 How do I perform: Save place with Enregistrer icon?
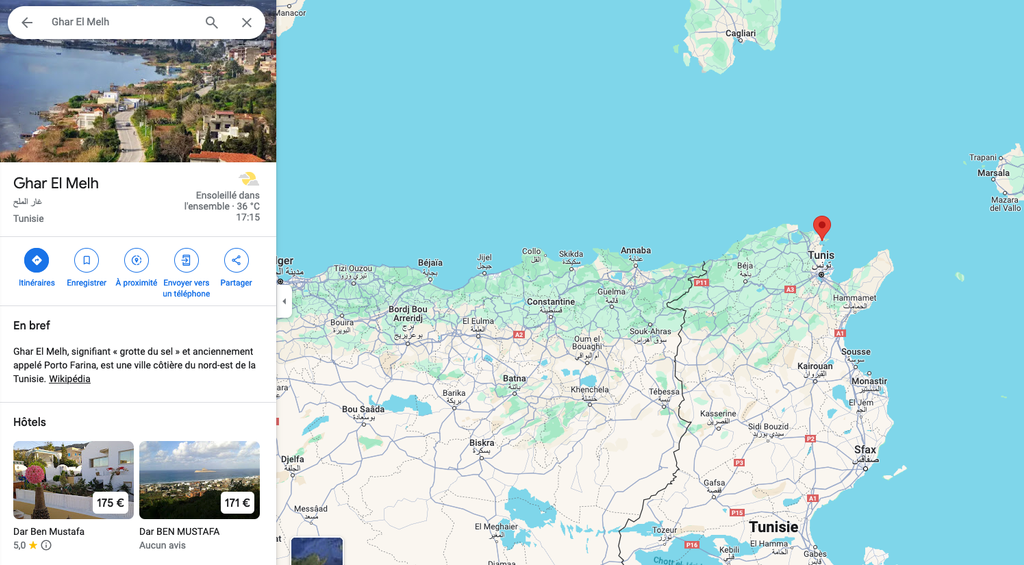(x=86, y=260)
